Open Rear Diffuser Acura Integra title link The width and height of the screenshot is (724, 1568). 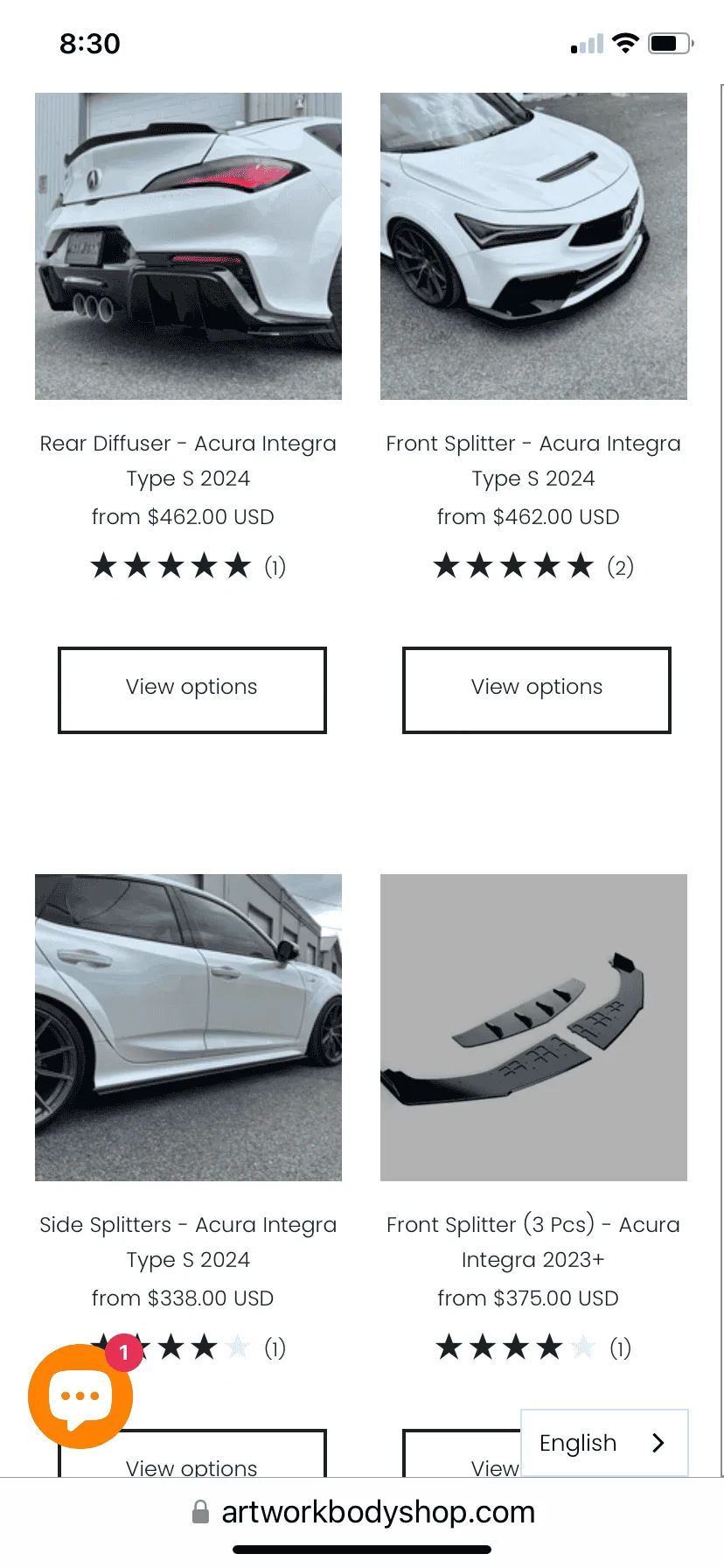click(188, 461)
